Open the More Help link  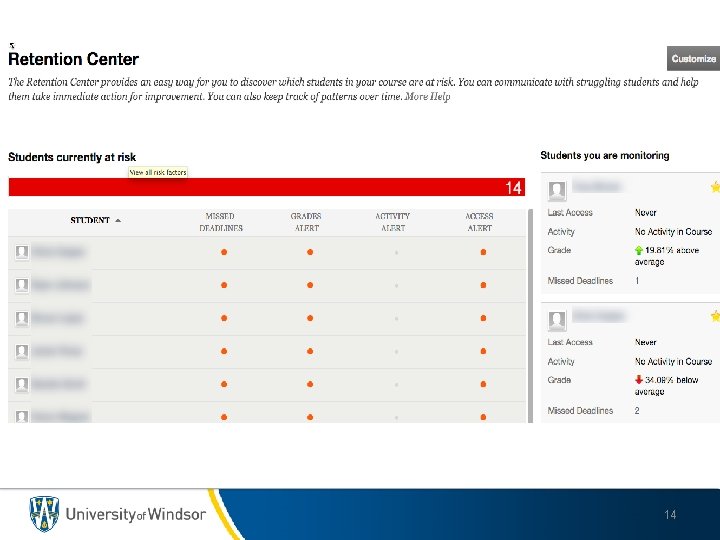click(427, 96)
